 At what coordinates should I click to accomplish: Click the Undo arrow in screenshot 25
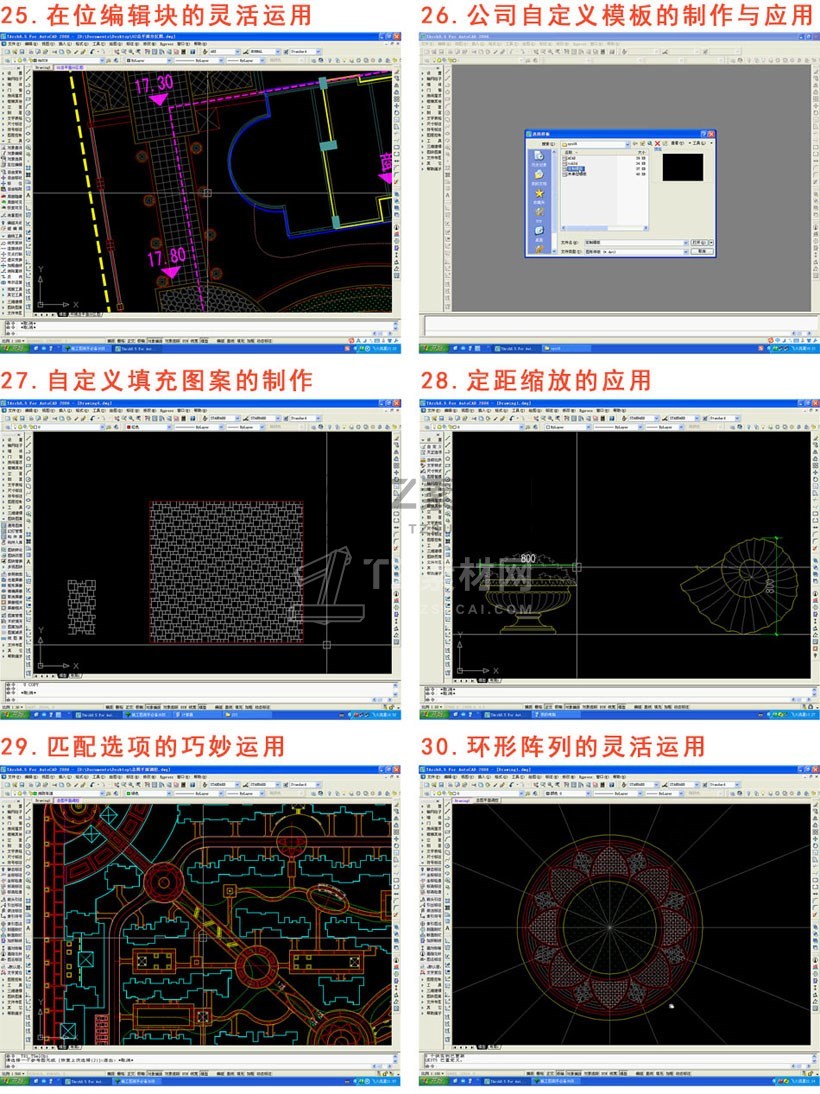tap(92, 52)
